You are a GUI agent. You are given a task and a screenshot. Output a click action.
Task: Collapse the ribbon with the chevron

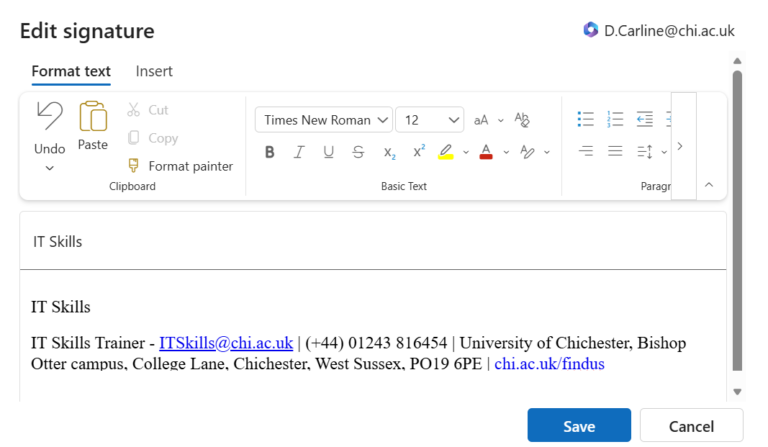coord(709,185)
